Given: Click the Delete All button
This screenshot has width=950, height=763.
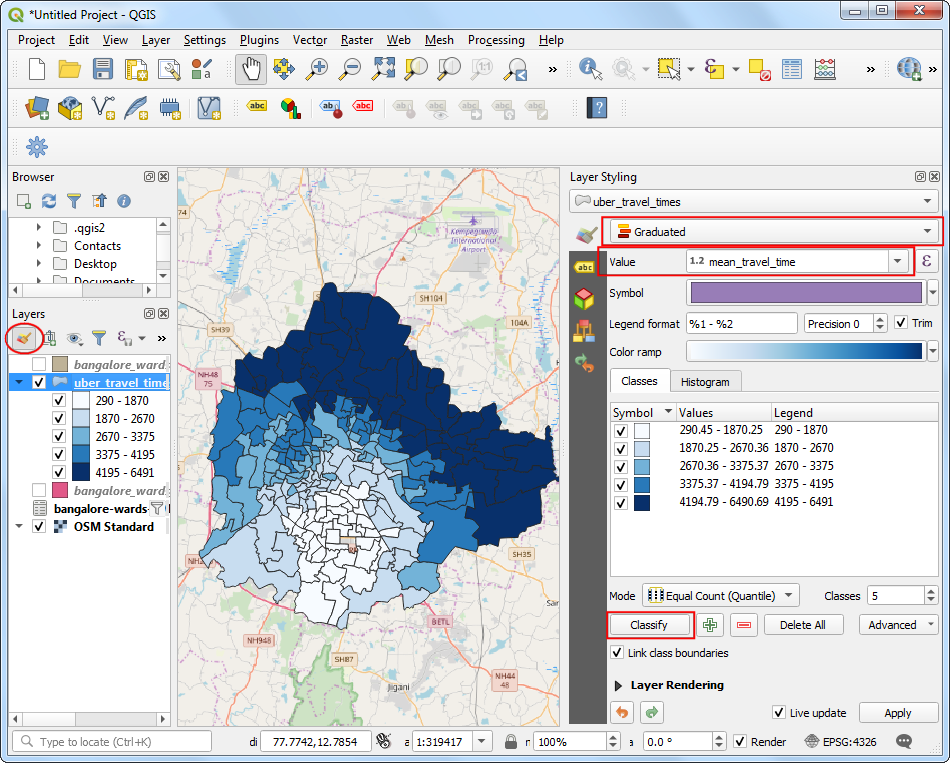Looking at the screenshot, I should pyautogui.click(x=802, y=625).
